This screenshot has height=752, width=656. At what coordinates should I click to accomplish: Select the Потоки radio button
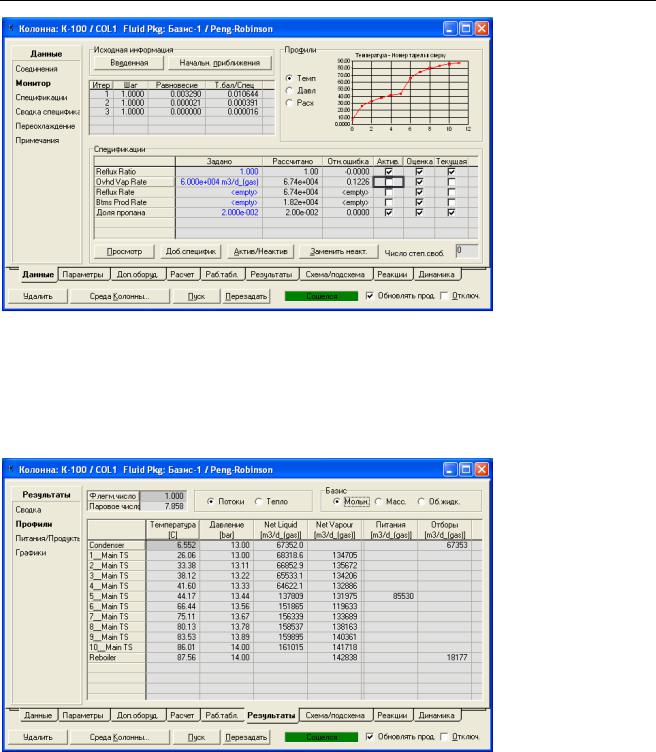point(211,501)
